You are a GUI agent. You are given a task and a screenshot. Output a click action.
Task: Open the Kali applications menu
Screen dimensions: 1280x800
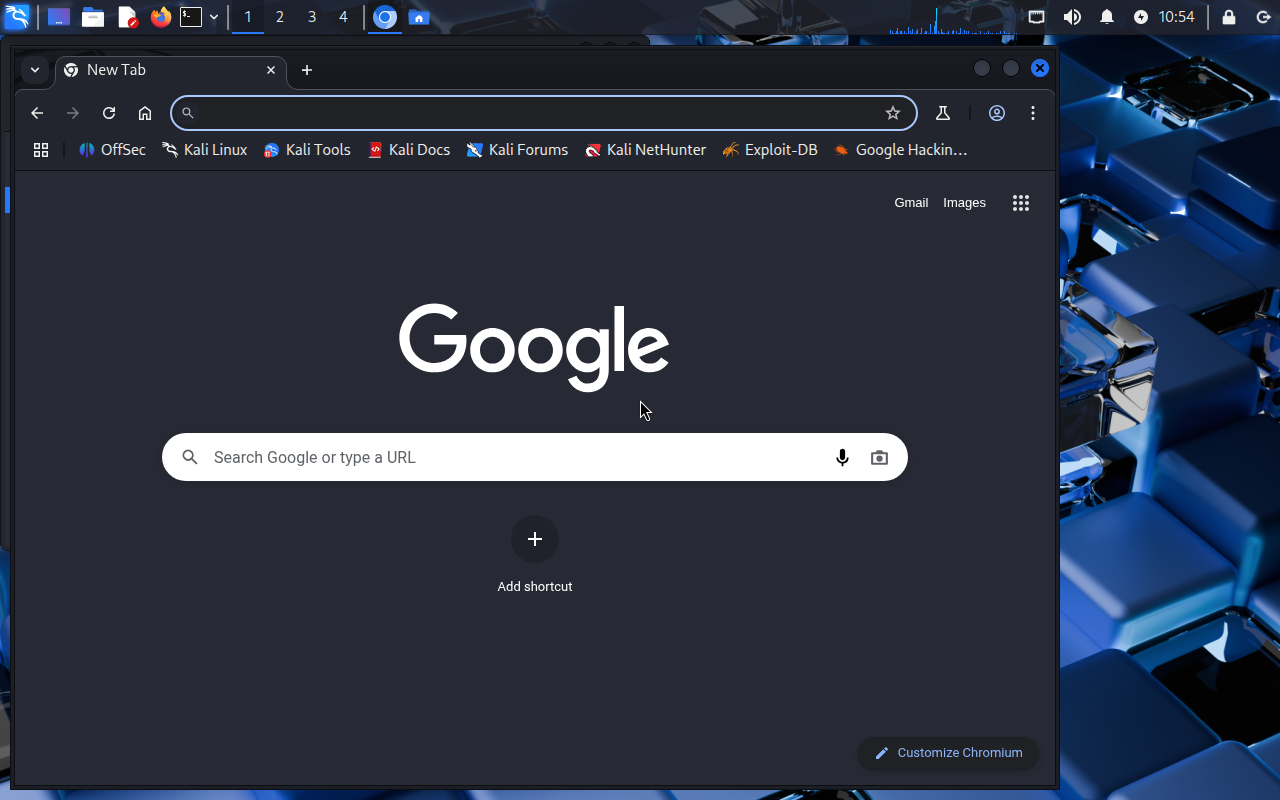point(17,17)
